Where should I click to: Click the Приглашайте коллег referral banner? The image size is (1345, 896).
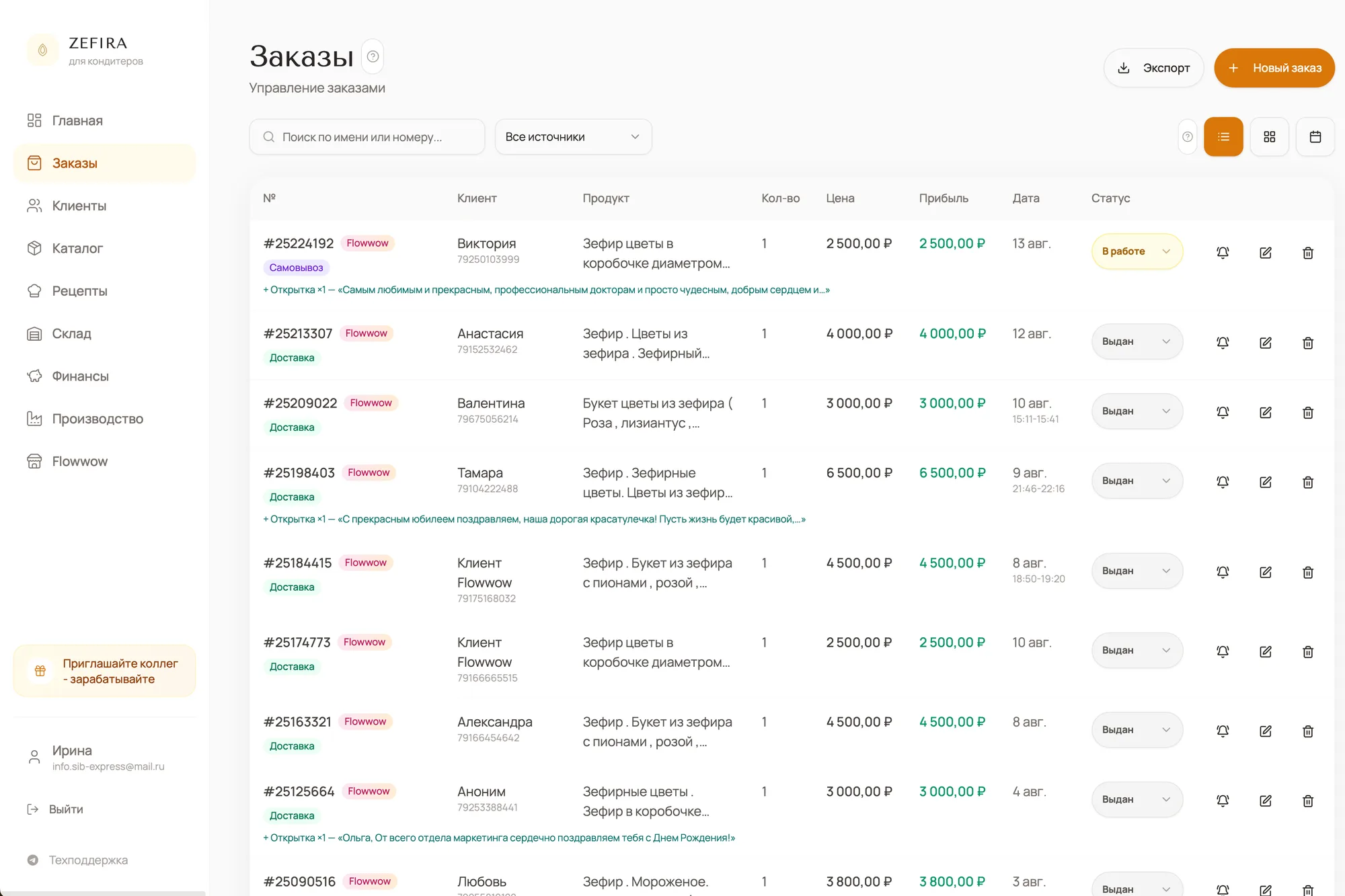click(104, 671)
